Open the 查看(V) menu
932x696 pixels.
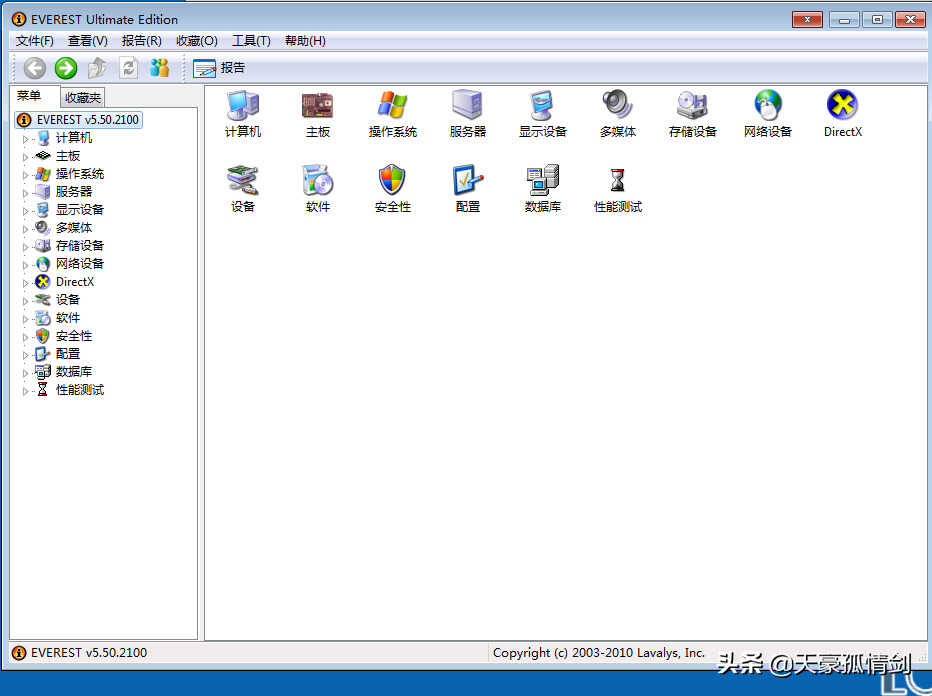coord(87,40)
